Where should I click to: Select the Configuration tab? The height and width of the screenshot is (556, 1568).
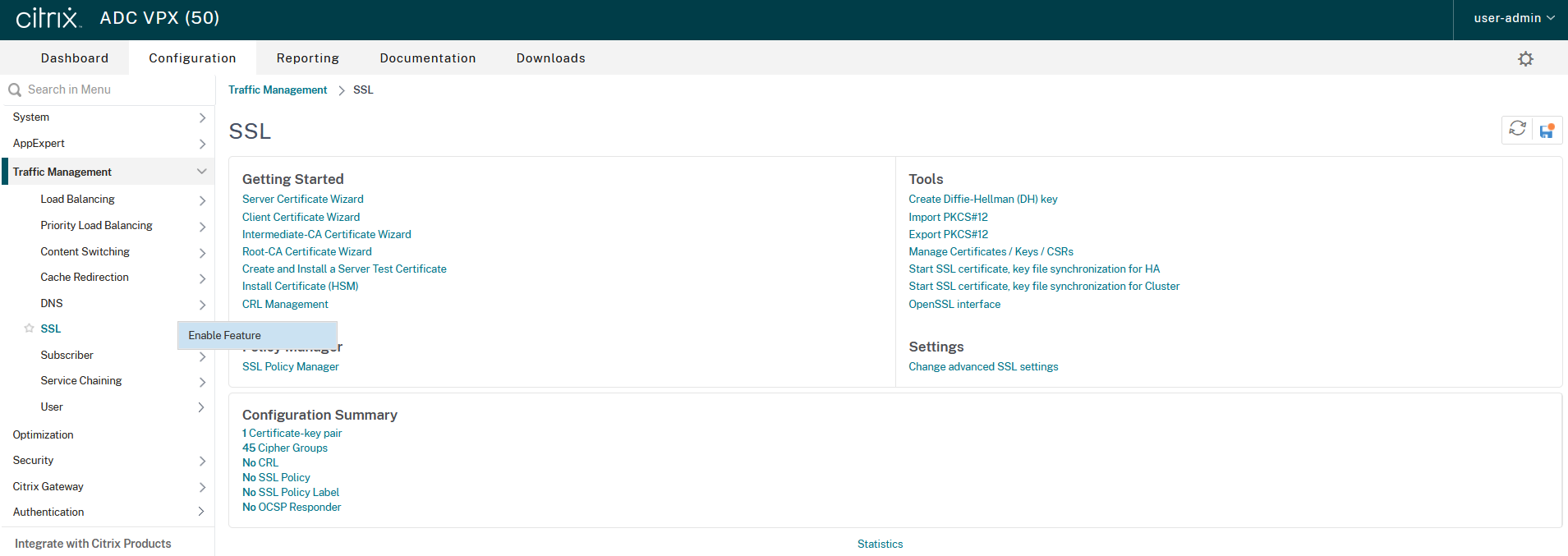(192, 58)
